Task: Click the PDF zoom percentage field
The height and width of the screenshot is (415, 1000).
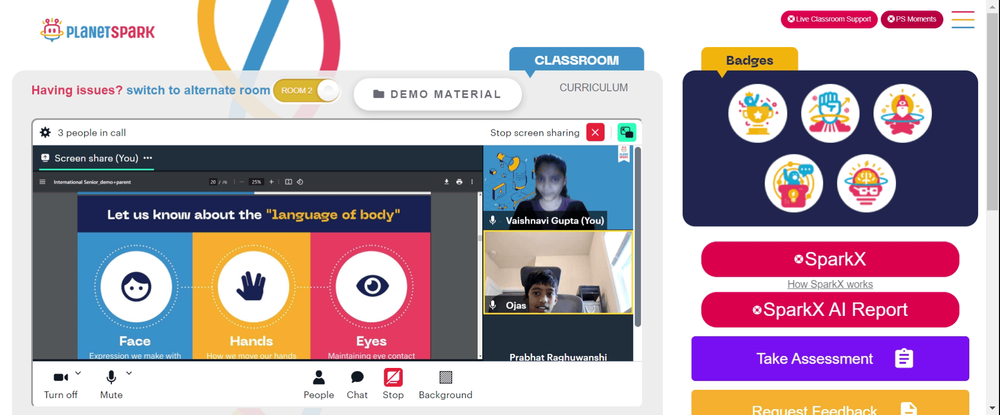Action: click(x=256, y=182)
